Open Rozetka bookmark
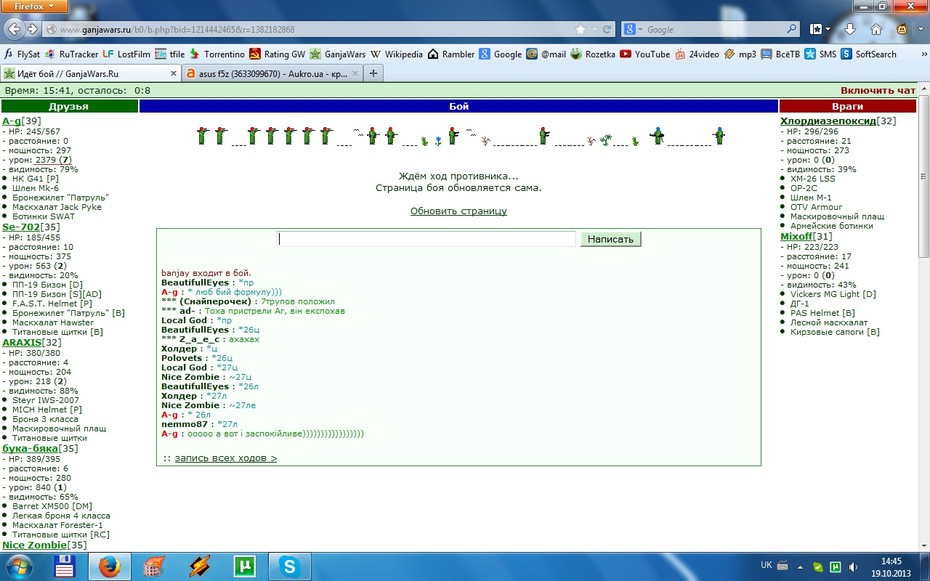Image resolution: width=930 pixels, height=581 pixels. click(x=593, y=54)
